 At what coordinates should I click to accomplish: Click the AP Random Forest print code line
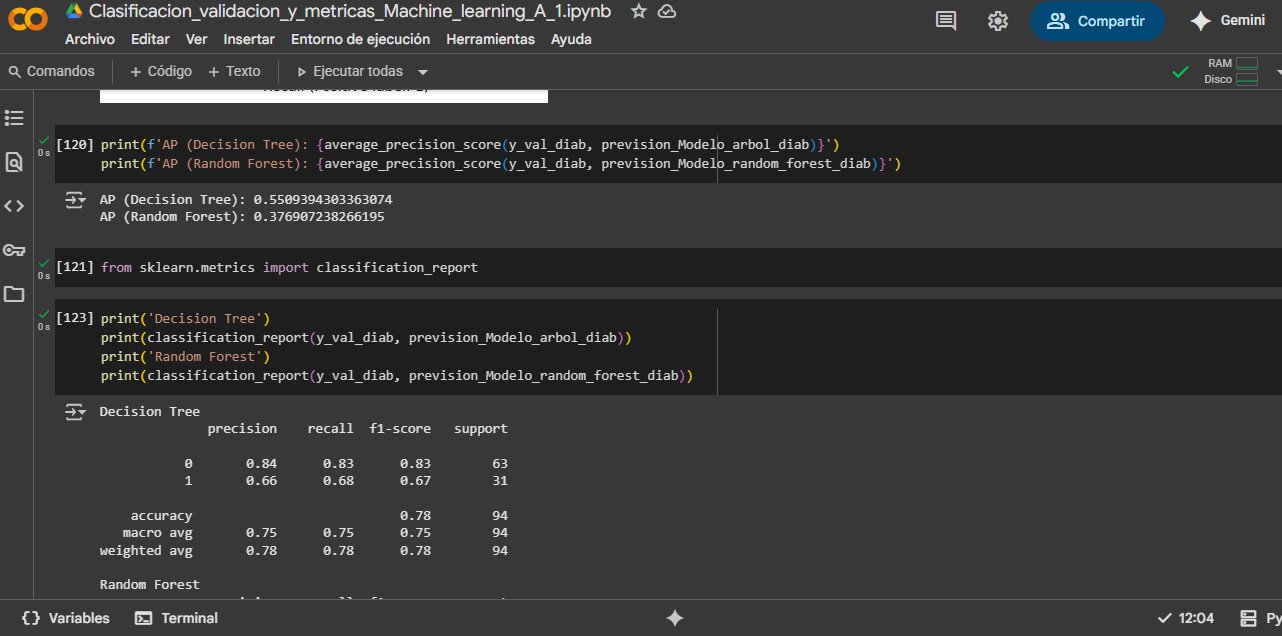click(x=501, y=164)
